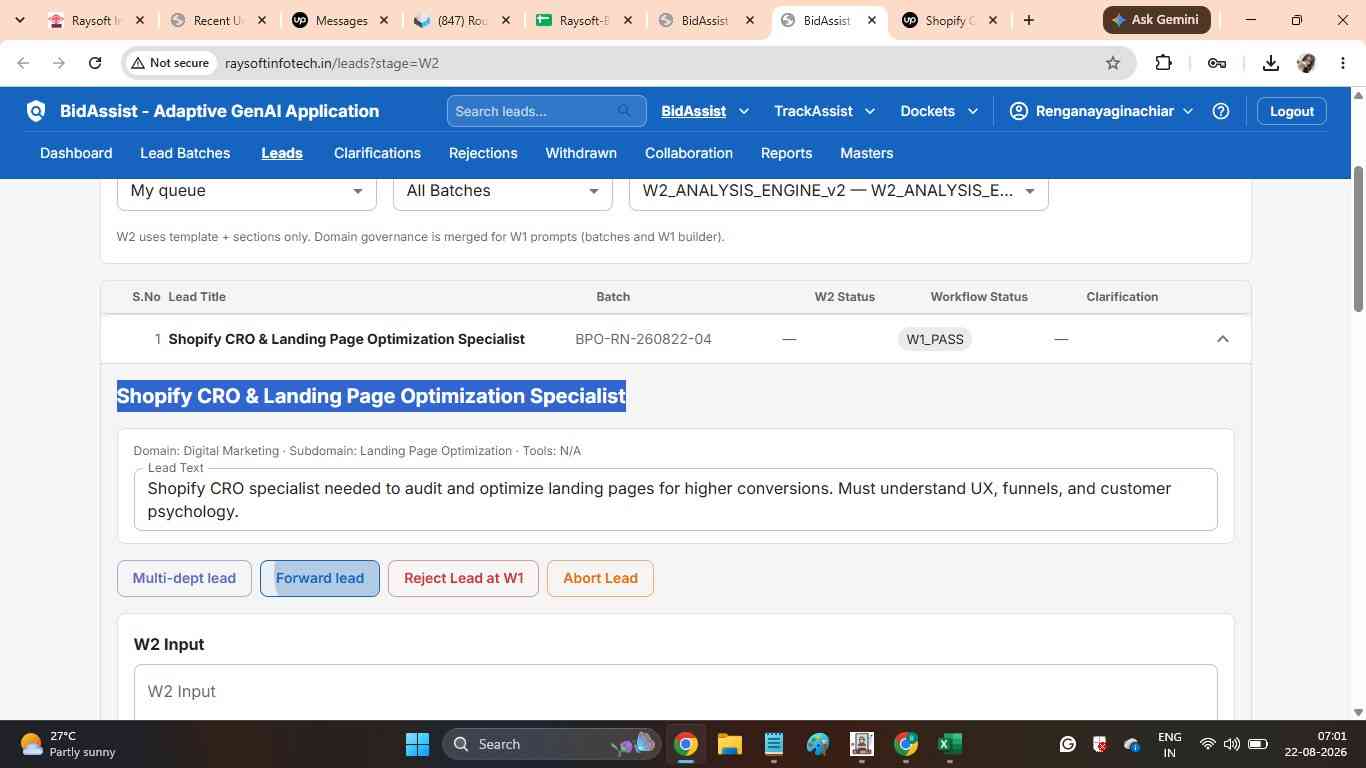Click the BidAssist shield logo icon
The height and width of the screenshot is (768, 1366).
coord(36,111)
